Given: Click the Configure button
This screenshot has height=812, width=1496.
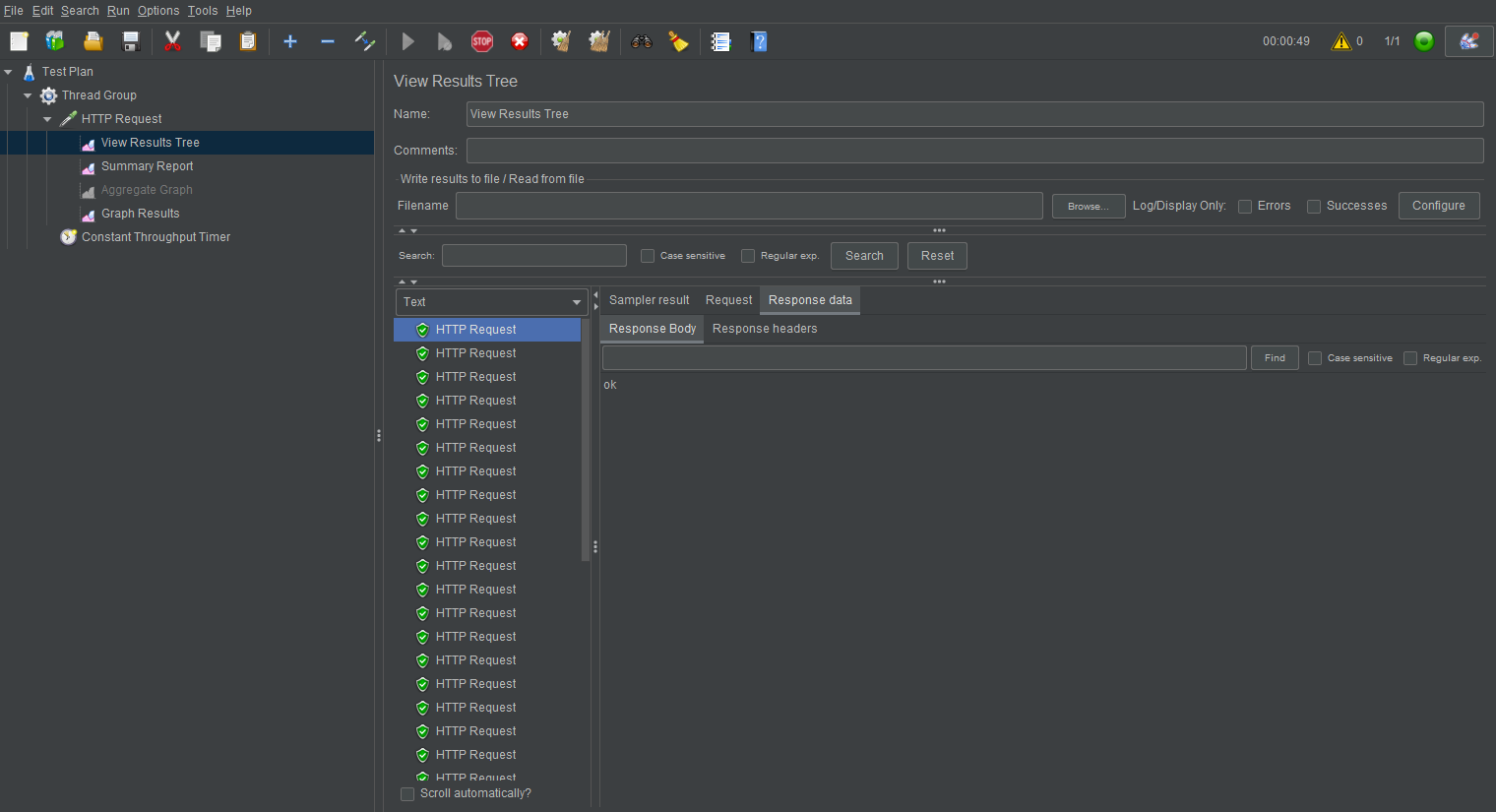Looking at the screenshot, I should tap(1439, 206).
